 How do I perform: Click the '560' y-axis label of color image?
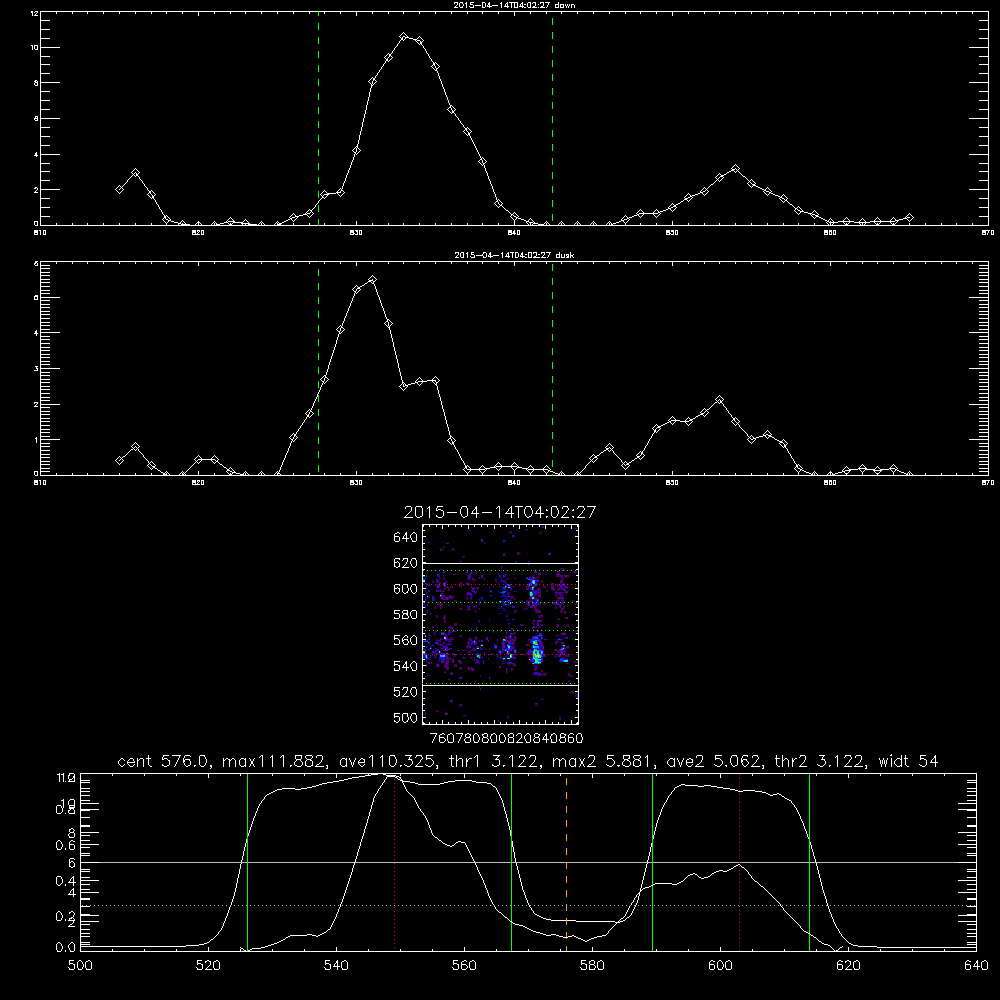click(406, 640)
